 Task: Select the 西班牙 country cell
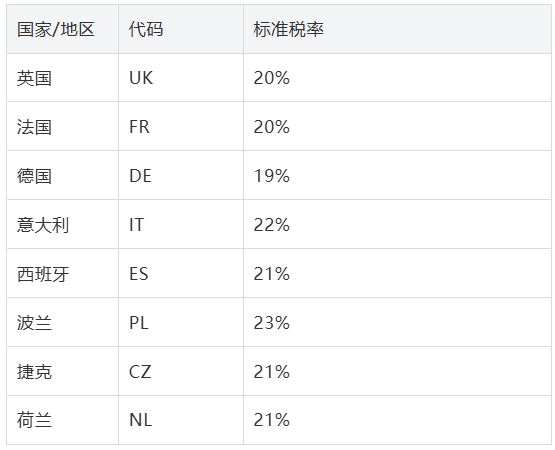pyautogui.click(x=63, y=274)
